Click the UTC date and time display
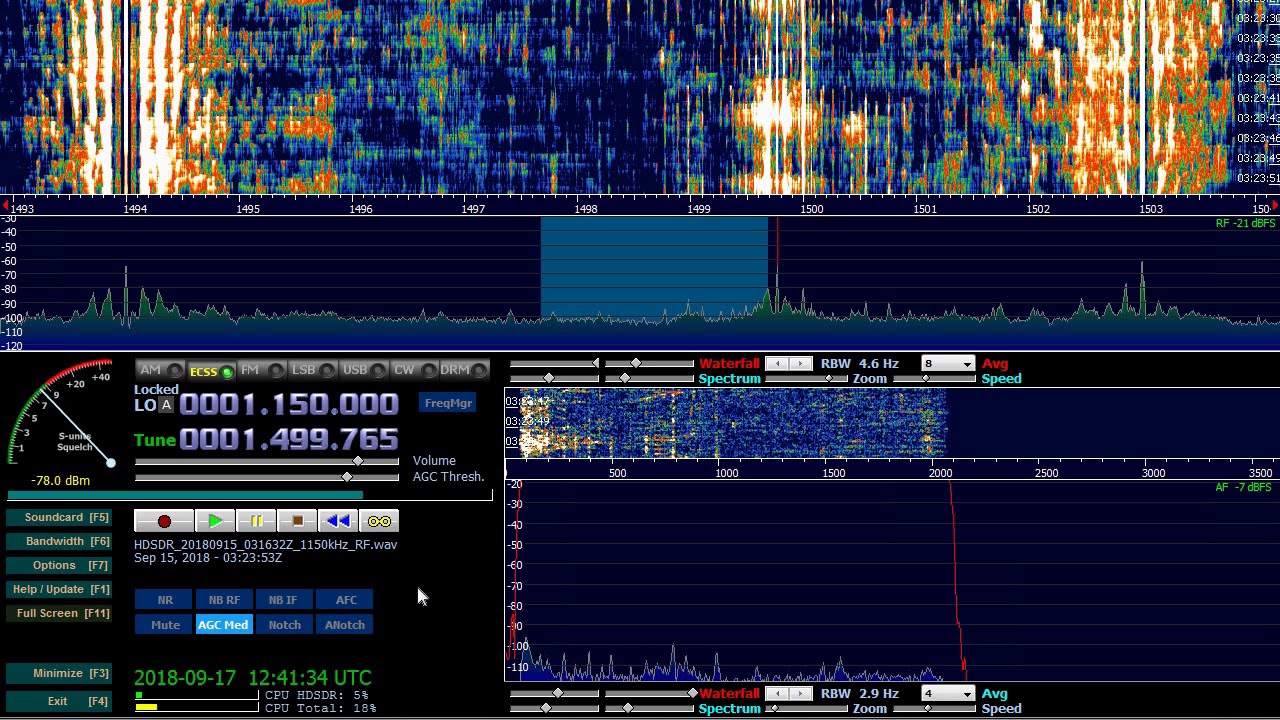Screen dimensions: 1280x720 click(253, 678)
